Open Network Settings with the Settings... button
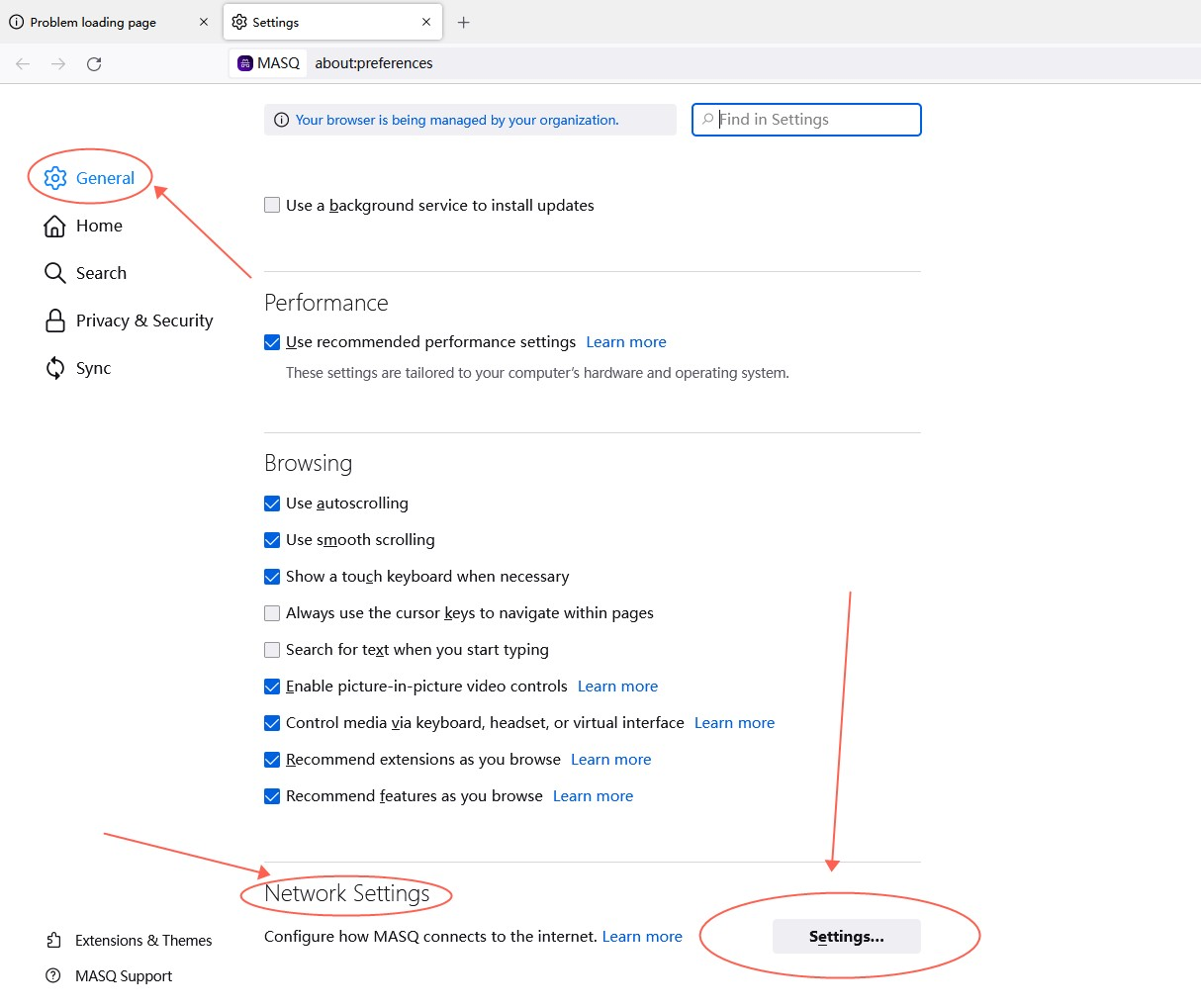Viewport: 1201px width, 1008px height. 847,937
